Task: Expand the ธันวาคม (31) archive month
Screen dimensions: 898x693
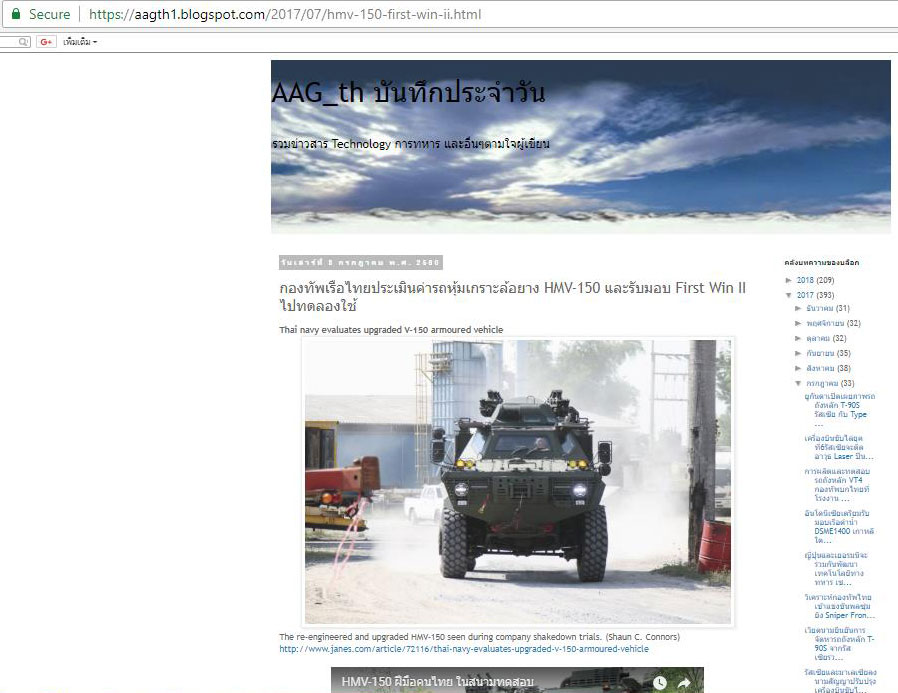Action: 799,309
